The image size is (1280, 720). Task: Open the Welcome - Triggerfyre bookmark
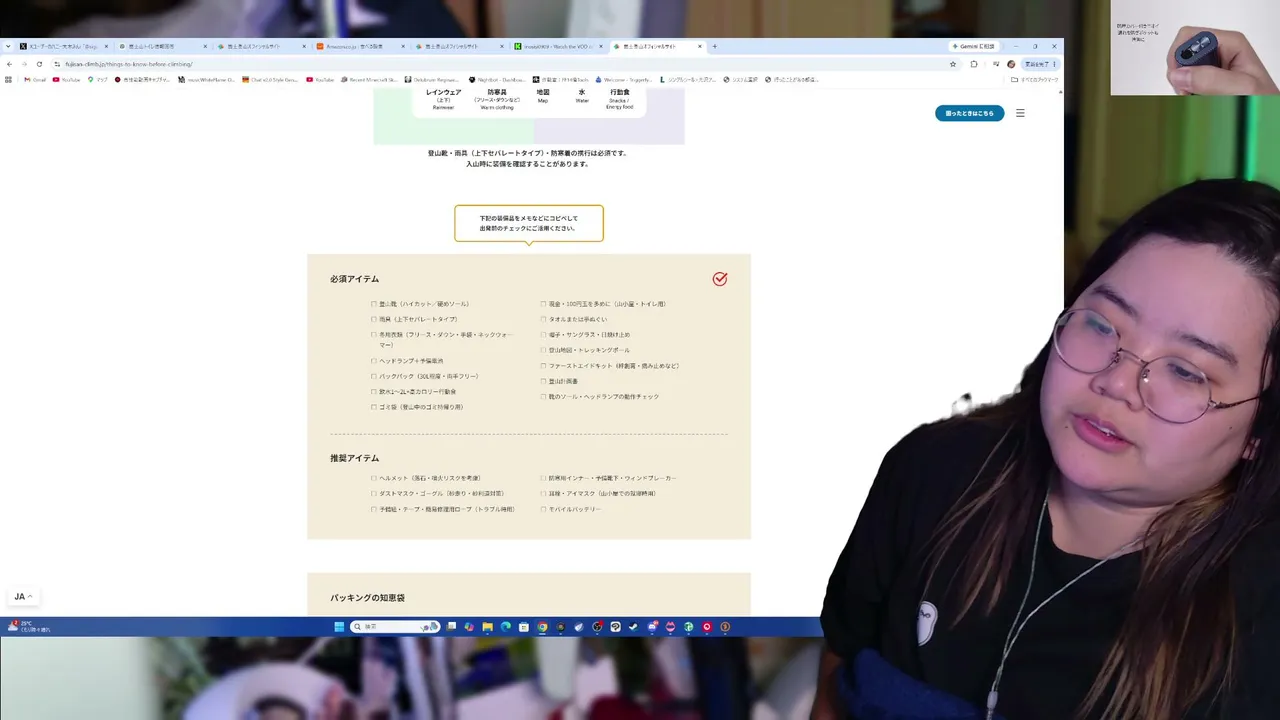[625, 80]
